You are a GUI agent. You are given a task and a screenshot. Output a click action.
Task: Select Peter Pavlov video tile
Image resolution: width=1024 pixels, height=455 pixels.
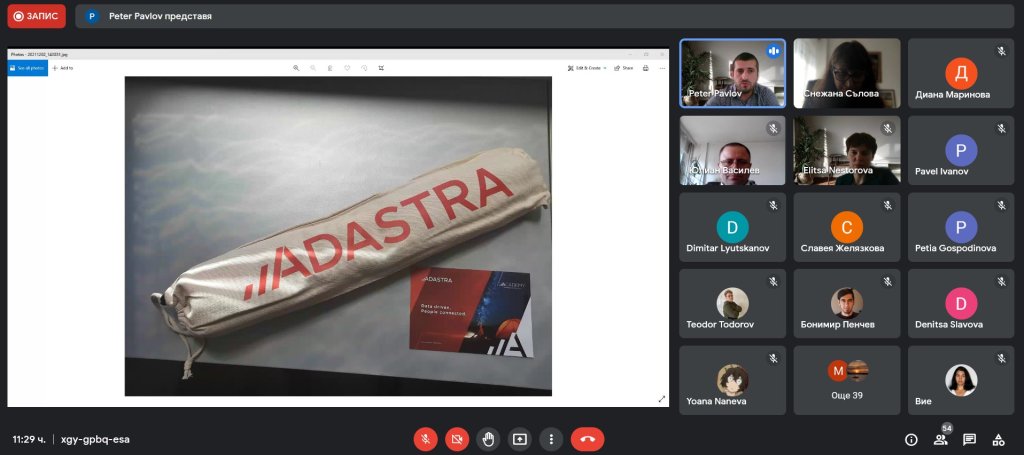point(732,73)
